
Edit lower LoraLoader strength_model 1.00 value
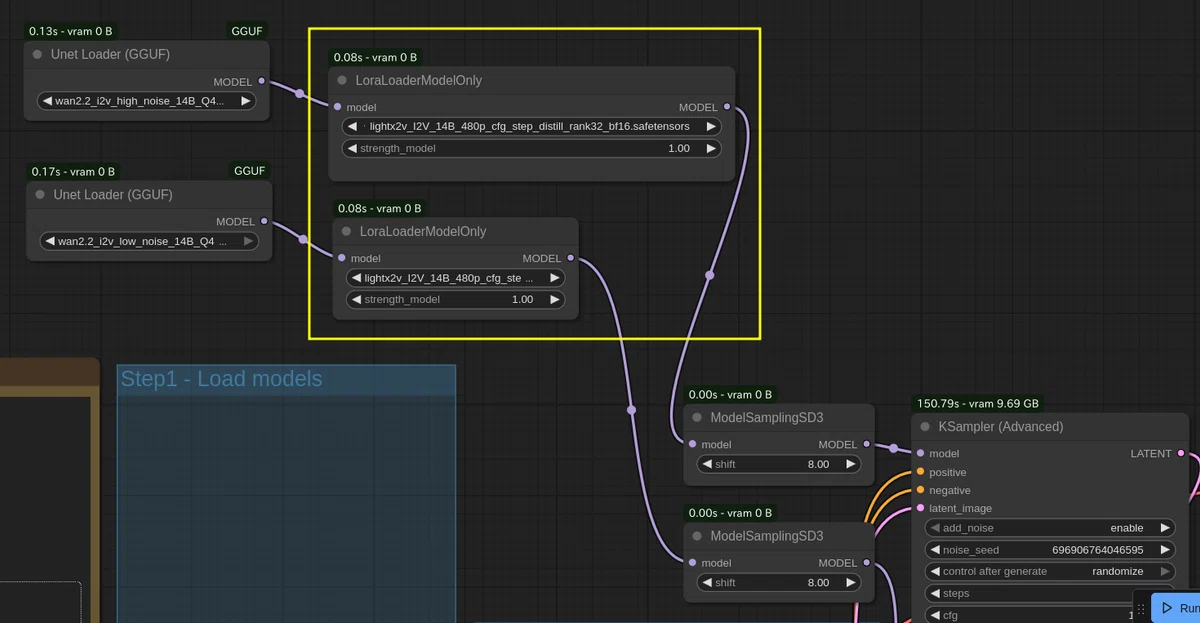522,299
